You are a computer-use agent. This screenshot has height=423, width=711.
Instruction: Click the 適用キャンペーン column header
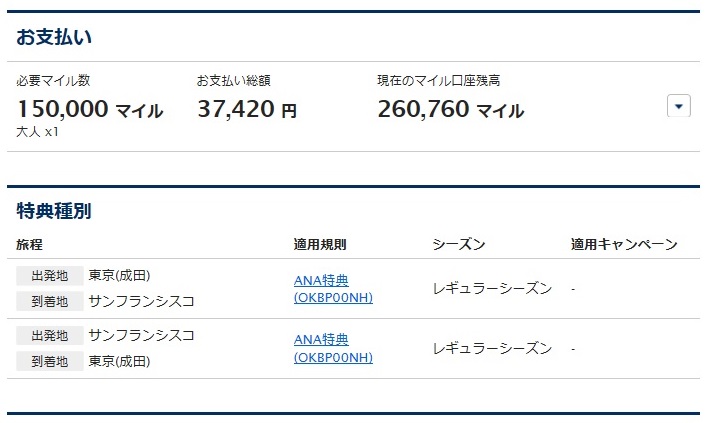tap(623, 244)
